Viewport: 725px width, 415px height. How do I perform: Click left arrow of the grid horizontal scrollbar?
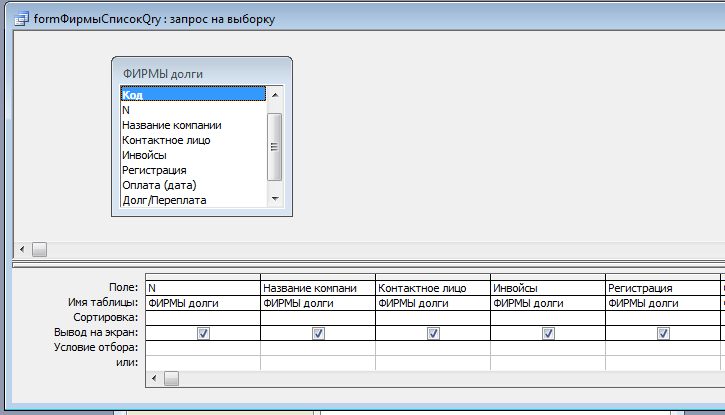coord(153,379)
